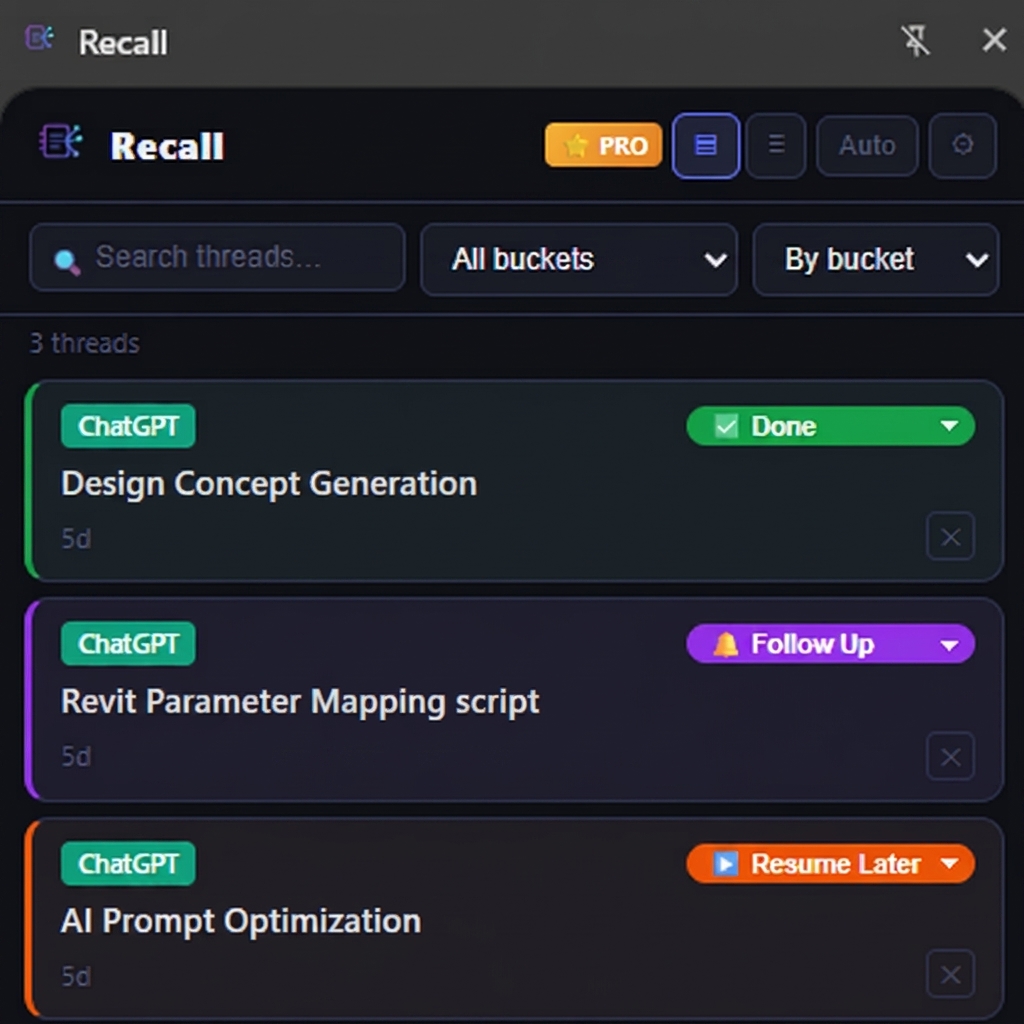
Task: Click the Recall logo in the title bar
Action: pos(39,38)
